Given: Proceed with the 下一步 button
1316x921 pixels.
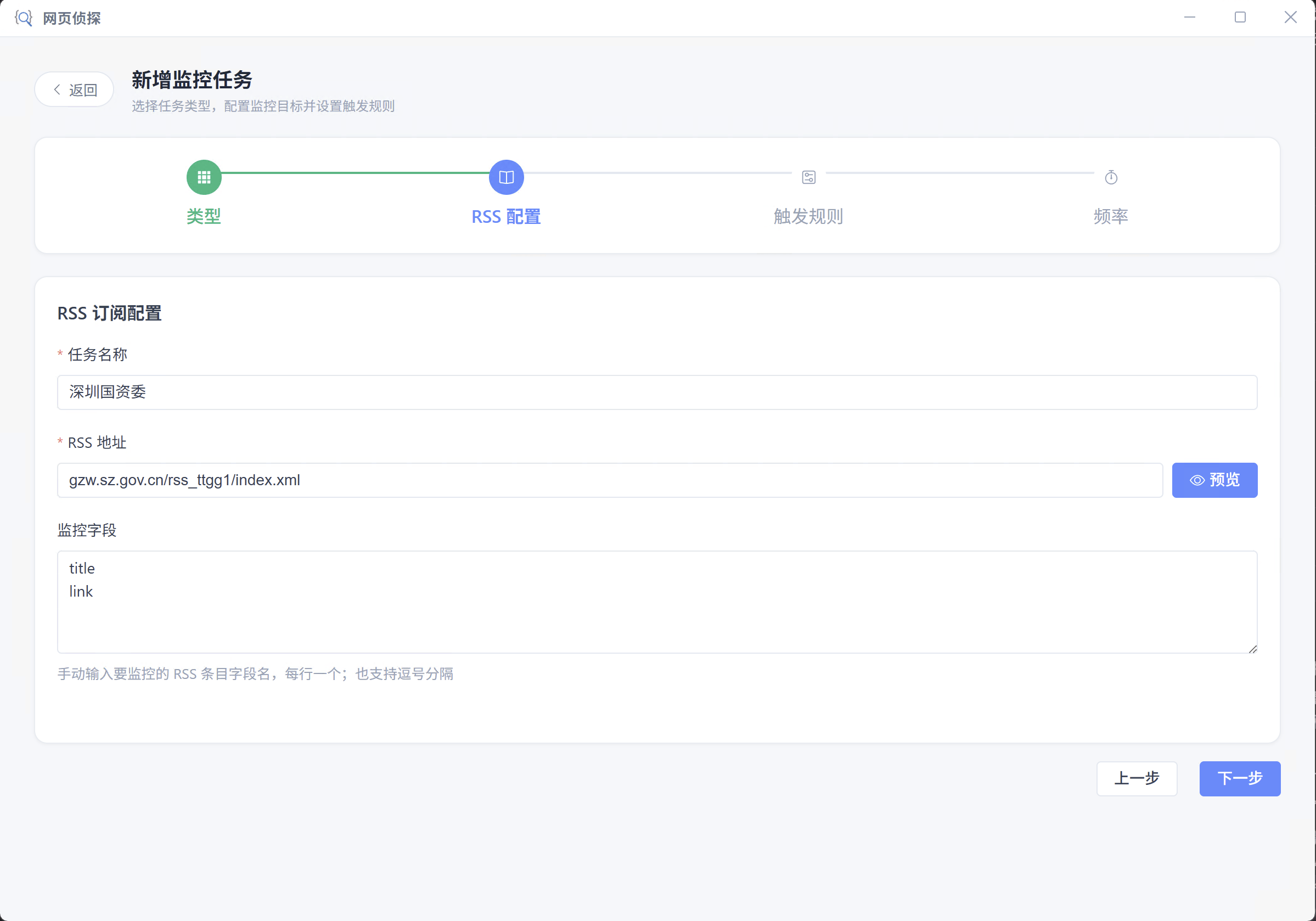Looking at the screenshot, I should [1240, 778].
